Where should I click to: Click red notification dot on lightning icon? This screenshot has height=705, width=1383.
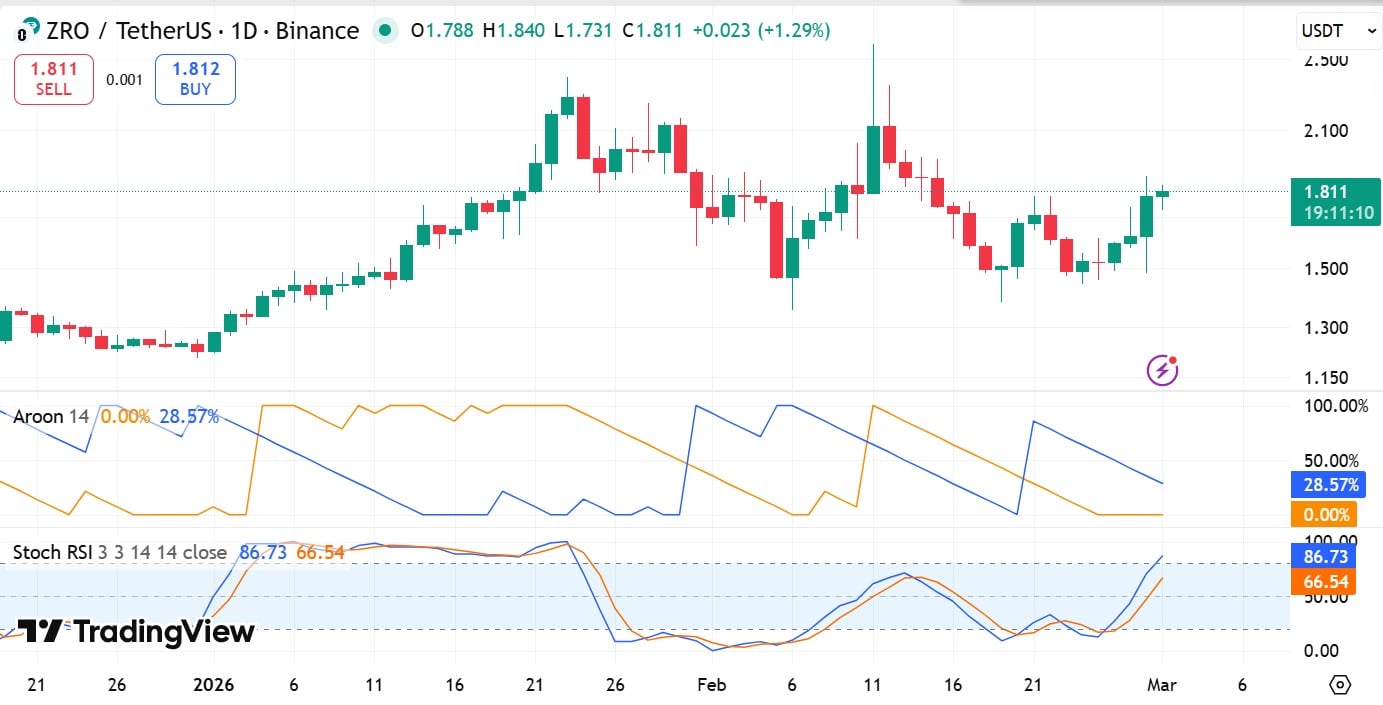pyautogui.click(x=1172, y=358)
